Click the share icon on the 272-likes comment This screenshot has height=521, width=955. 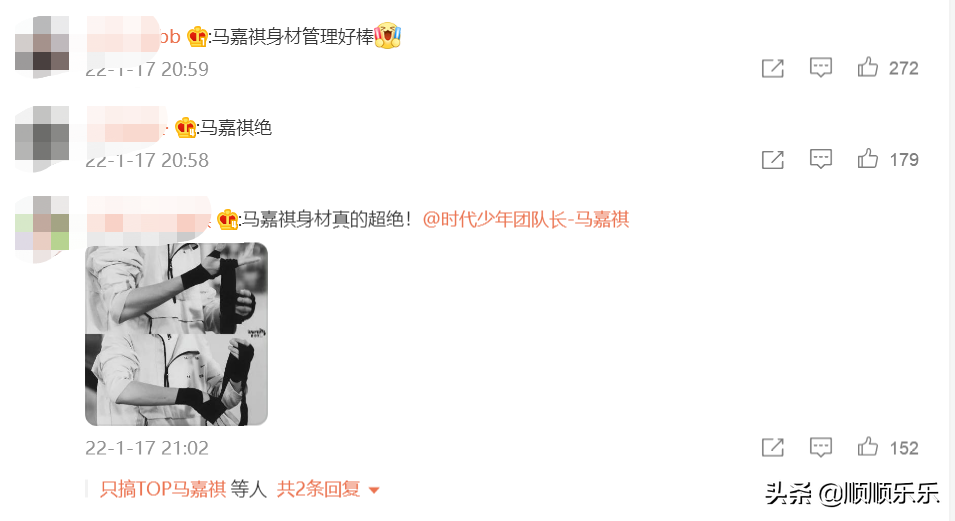pos(772,68)
